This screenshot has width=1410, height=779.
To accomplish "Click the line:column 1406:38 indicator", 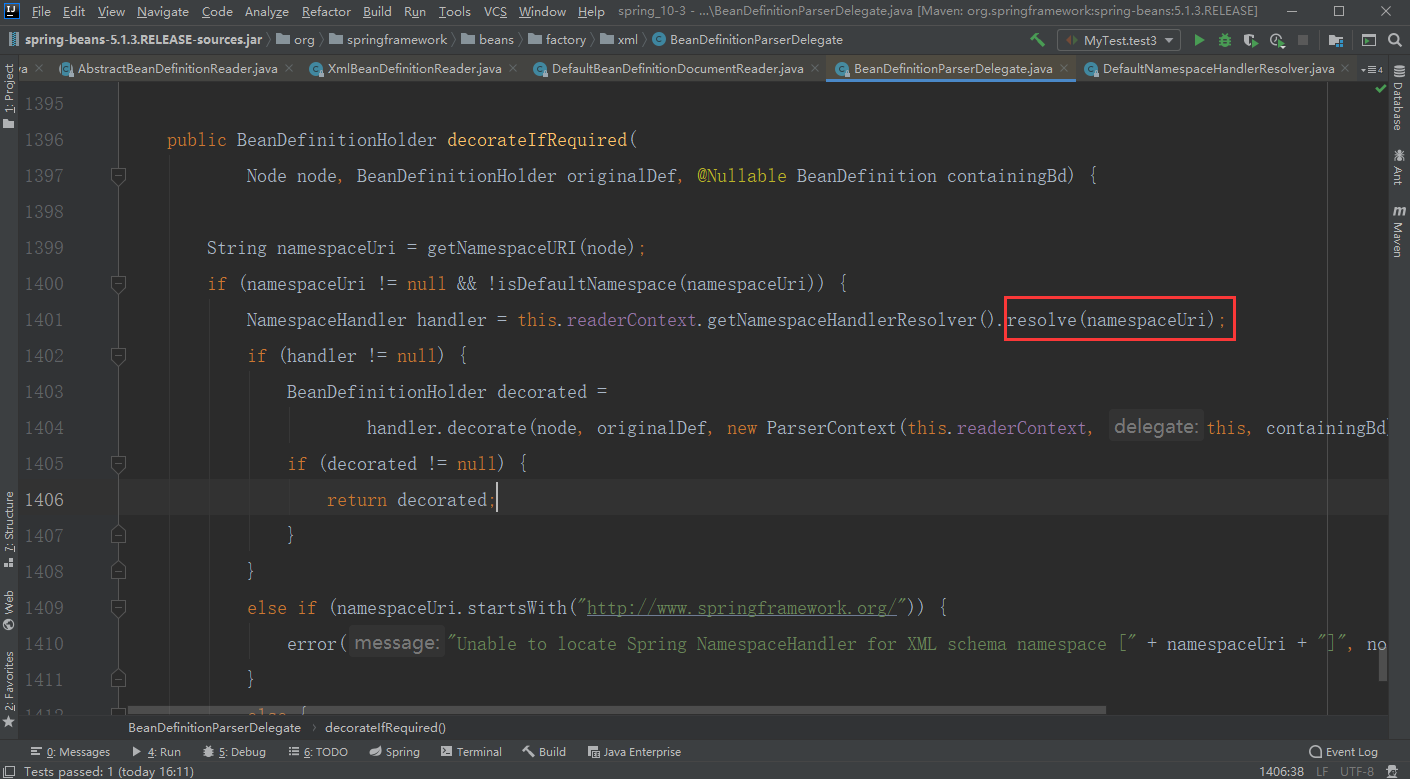I will [x=1282, y=771].
